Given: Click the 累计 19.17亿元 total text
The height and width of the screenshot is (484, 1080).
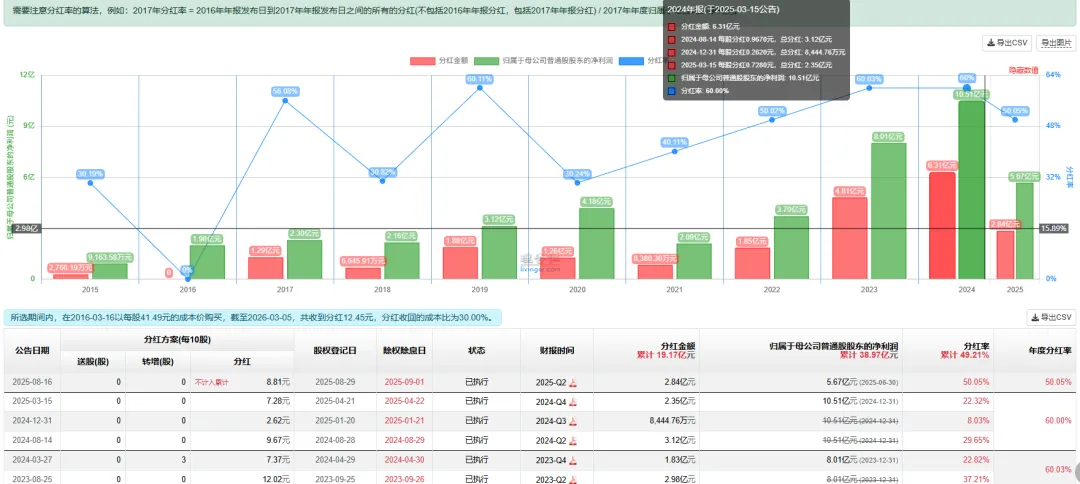Looking at the screenshot, I should tap(668, 356).
